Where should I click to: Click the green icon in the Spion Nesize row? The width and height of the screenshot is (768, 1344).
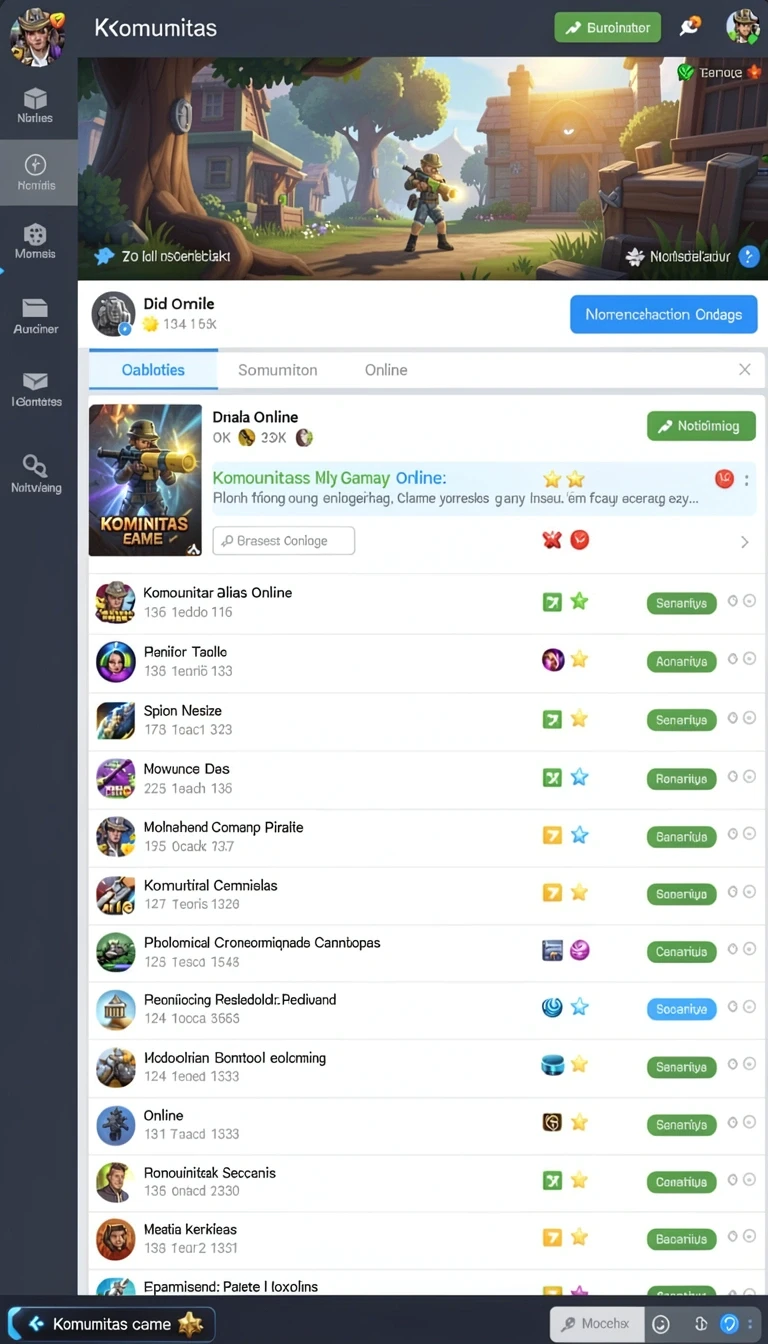click(552, 718)
